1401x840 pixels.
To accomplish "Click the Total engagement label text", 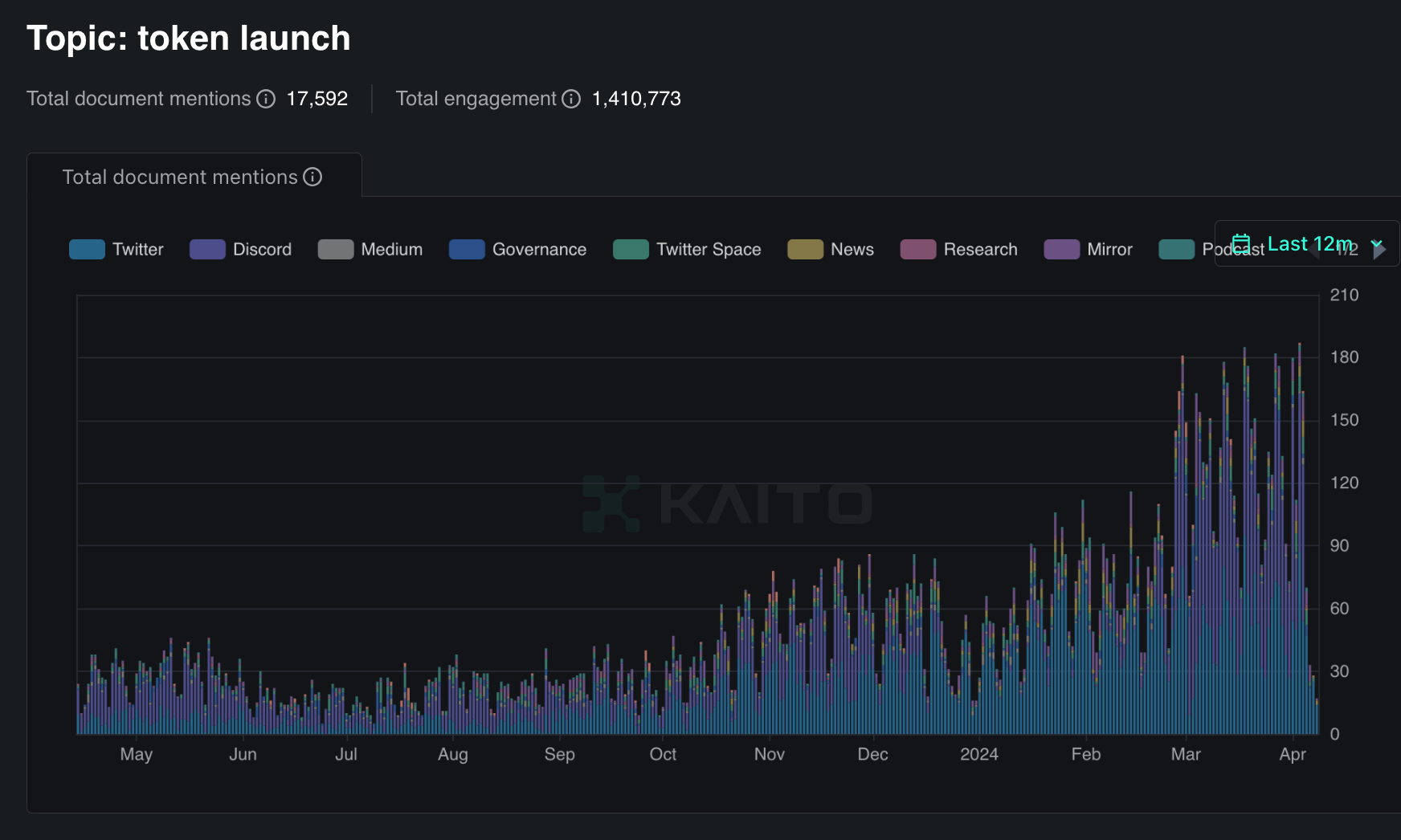I will point(476,99).
